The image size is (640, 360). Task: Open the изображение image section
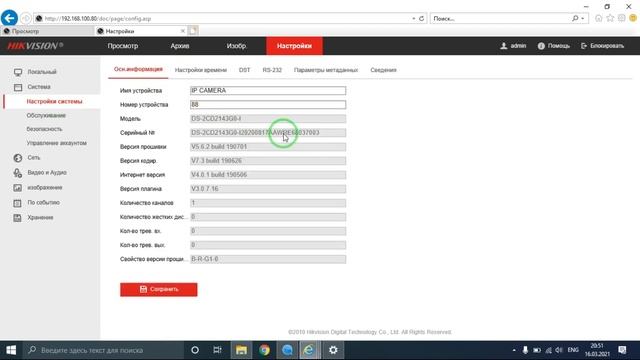coord(45,188)
